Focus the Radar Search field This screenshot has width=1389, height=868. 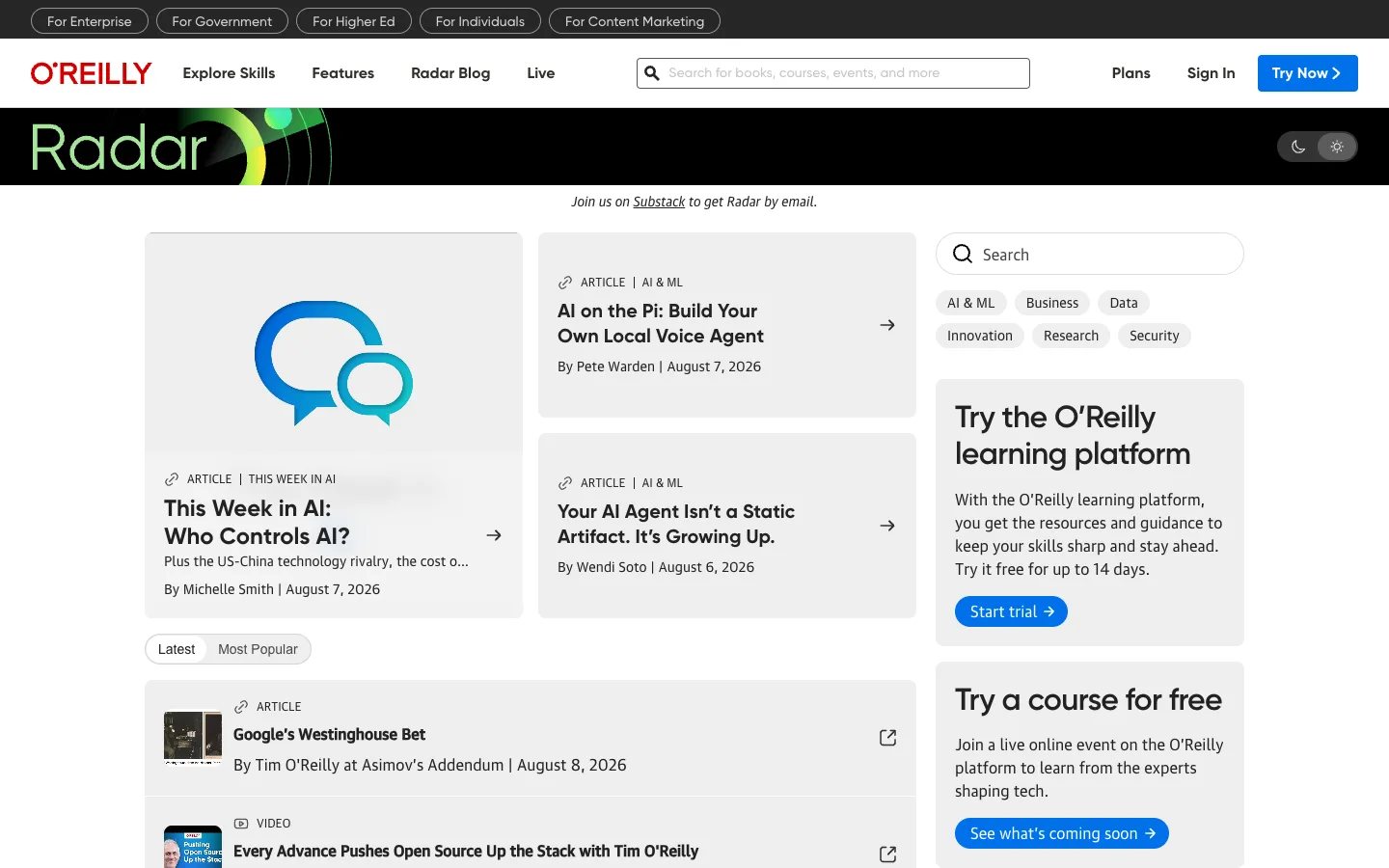[x=1090, y=254]
